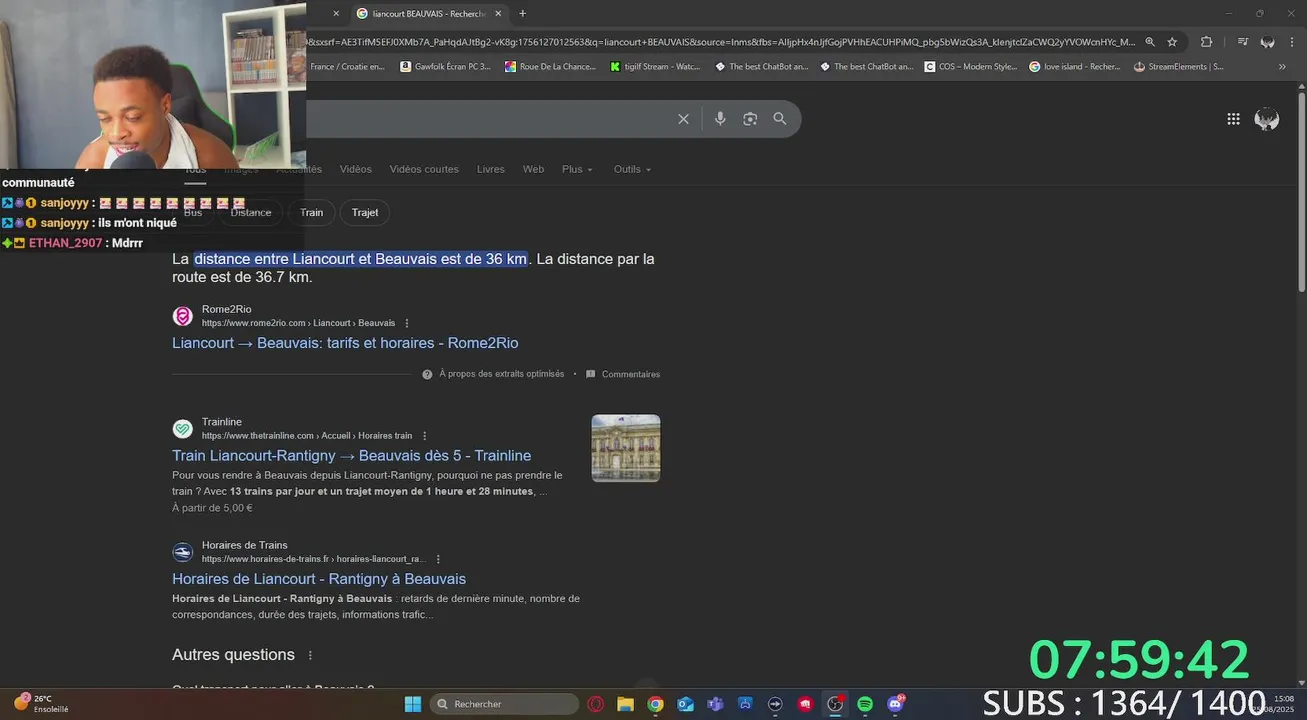The width and height of the screenshot is (1307, 720).
Task: Open Train Liancourt-Rantigny Trainline link
Action: point(351,456)
